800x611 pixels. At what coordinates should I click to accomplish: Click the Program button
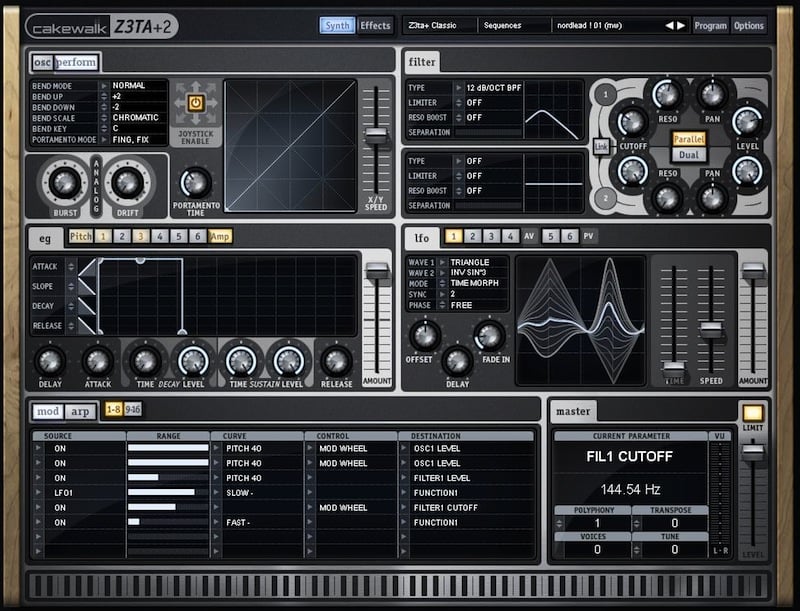pos(710,26)
